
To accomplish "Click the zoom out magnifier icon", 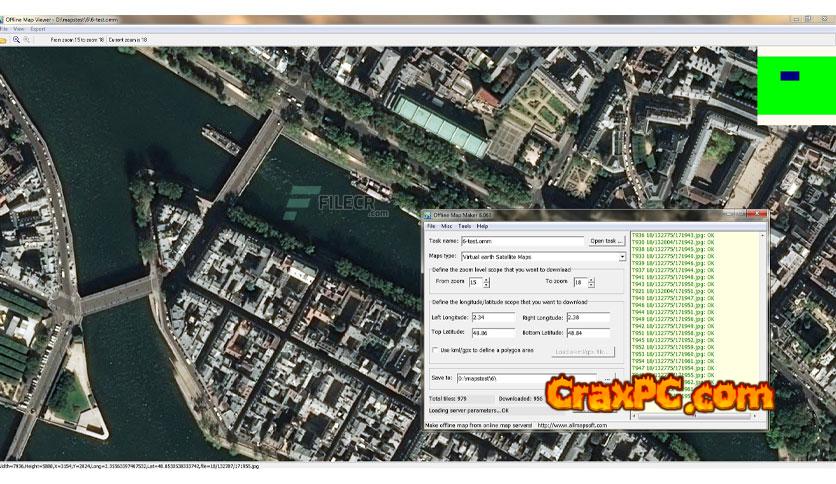I will 27,39.
